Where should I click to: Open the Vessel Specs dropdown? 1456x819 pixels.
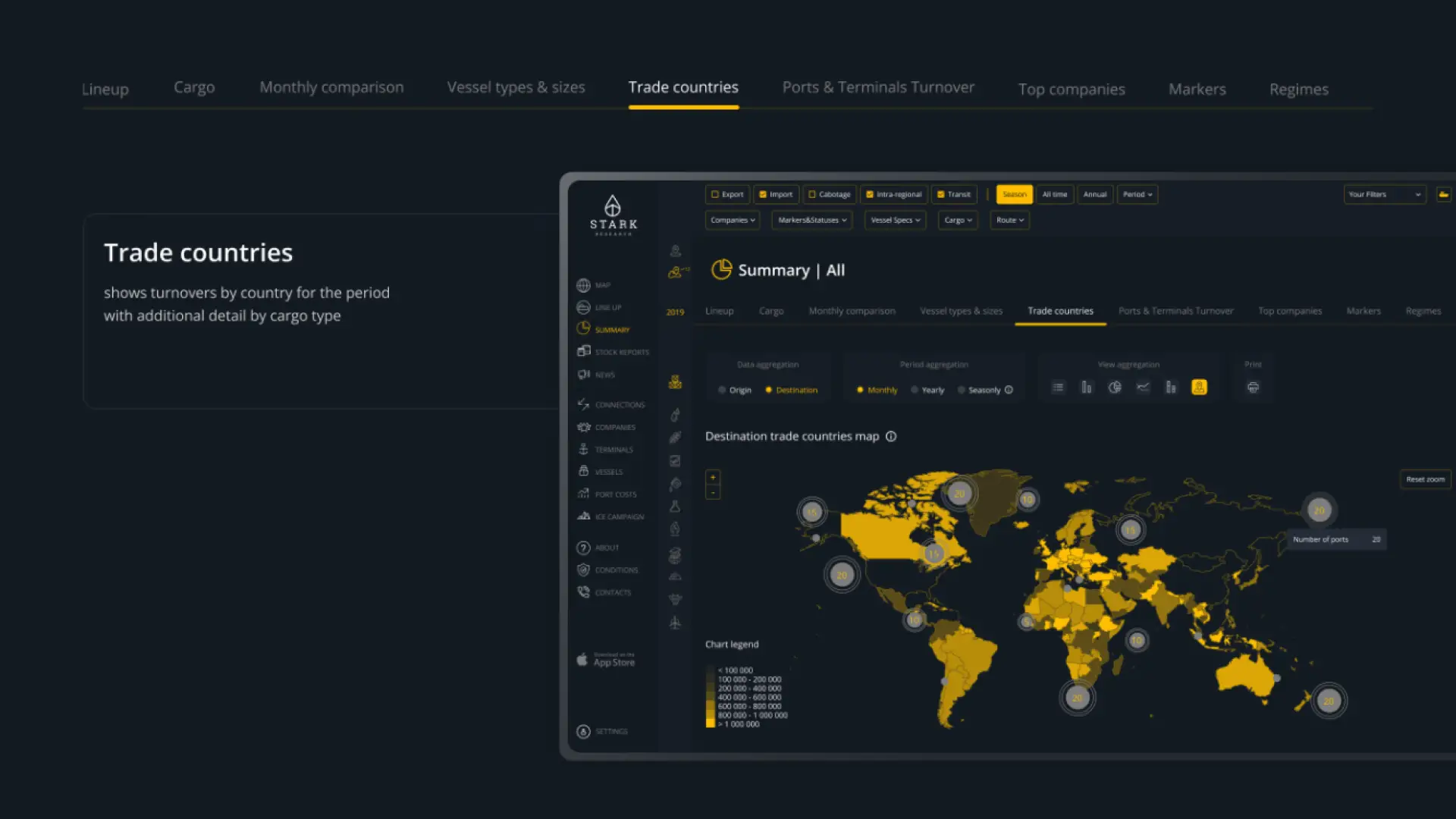[x=895, y=220]
